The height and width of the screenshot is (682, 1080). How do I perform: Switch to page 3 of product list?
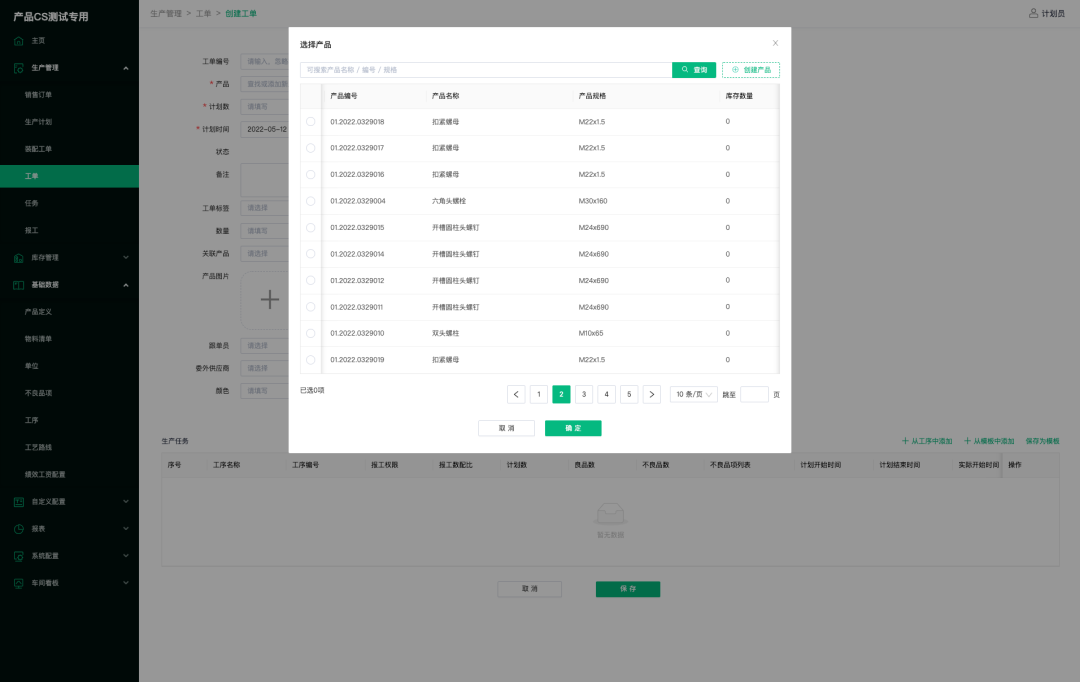point(584,394)
